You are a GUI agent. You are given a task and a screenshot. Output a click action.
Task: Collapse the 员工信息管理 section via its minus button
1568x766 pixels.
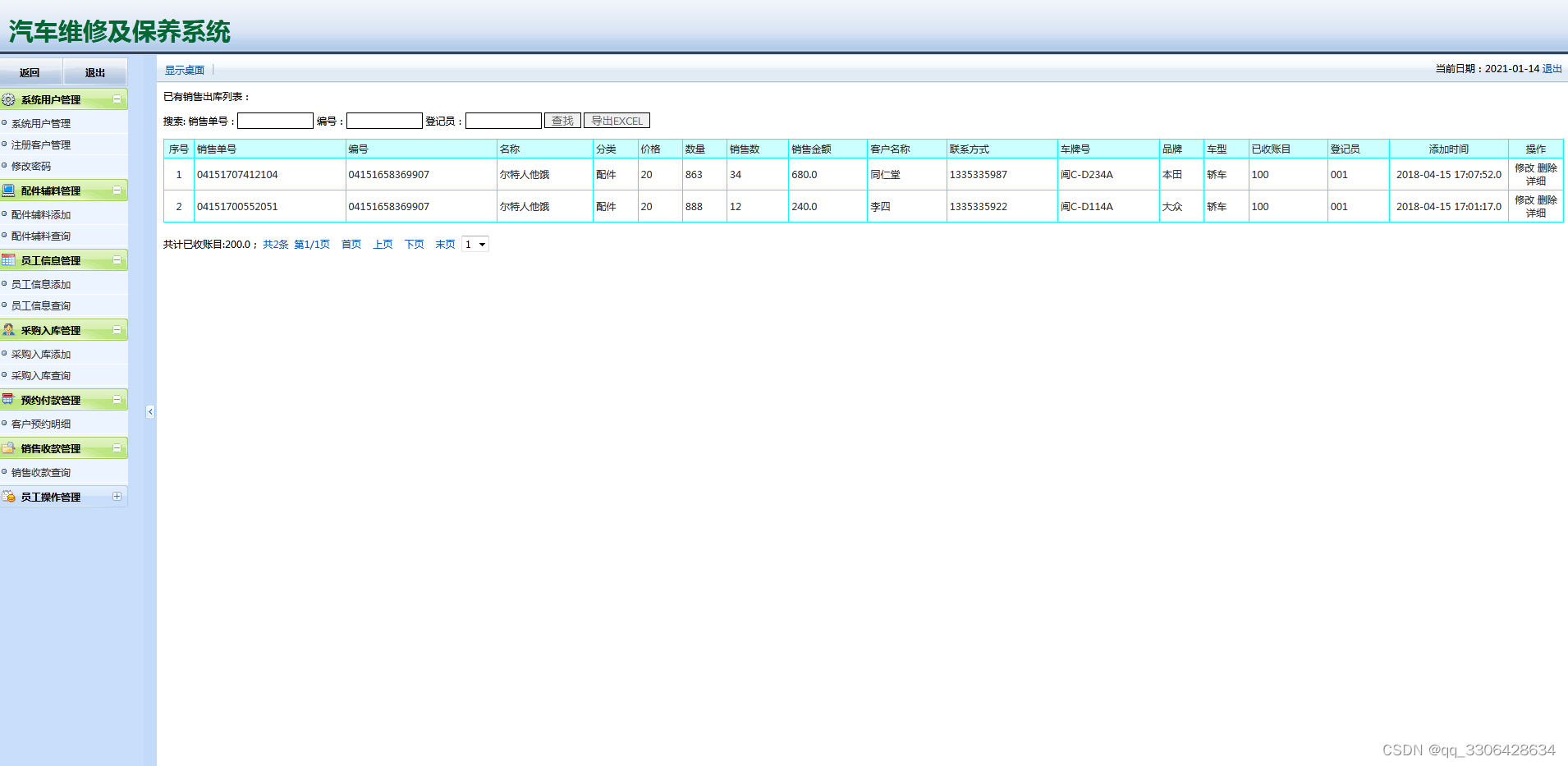click(117, 260)
